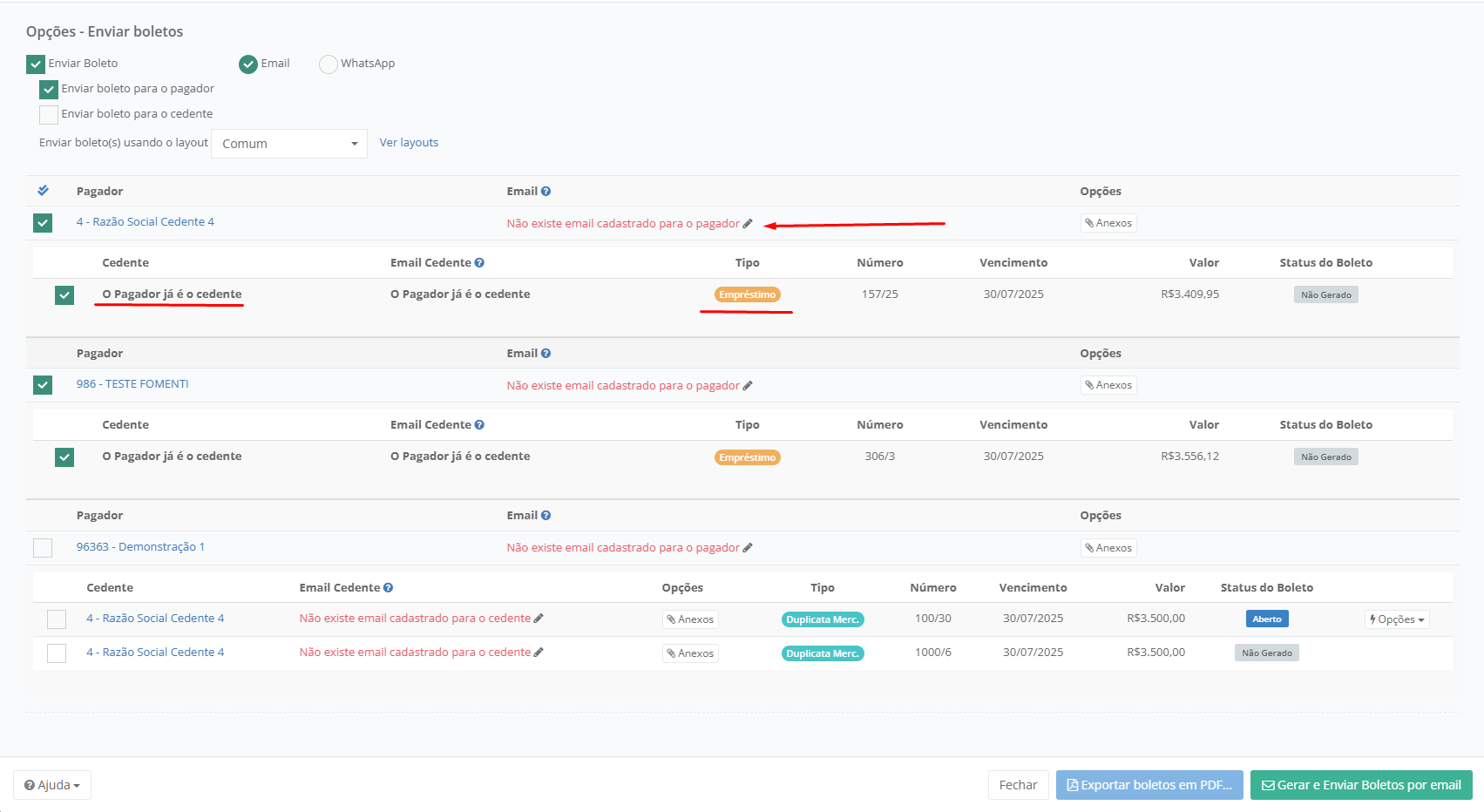Uncheck the Enviar Boleto checkbox
The width and height of the screenshot is (1484, 812).
coord(36,64)
